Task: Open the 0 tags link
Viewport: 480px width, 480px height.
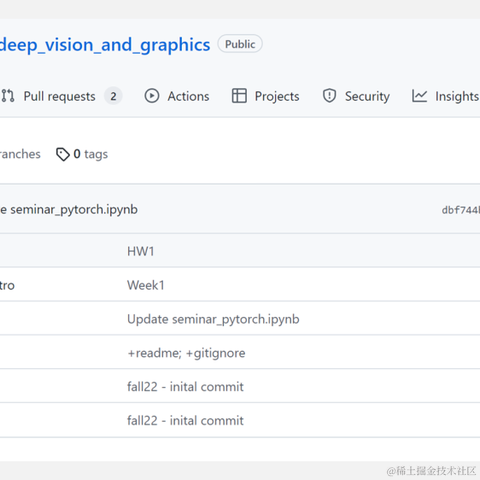Action: tap(91, 154)
